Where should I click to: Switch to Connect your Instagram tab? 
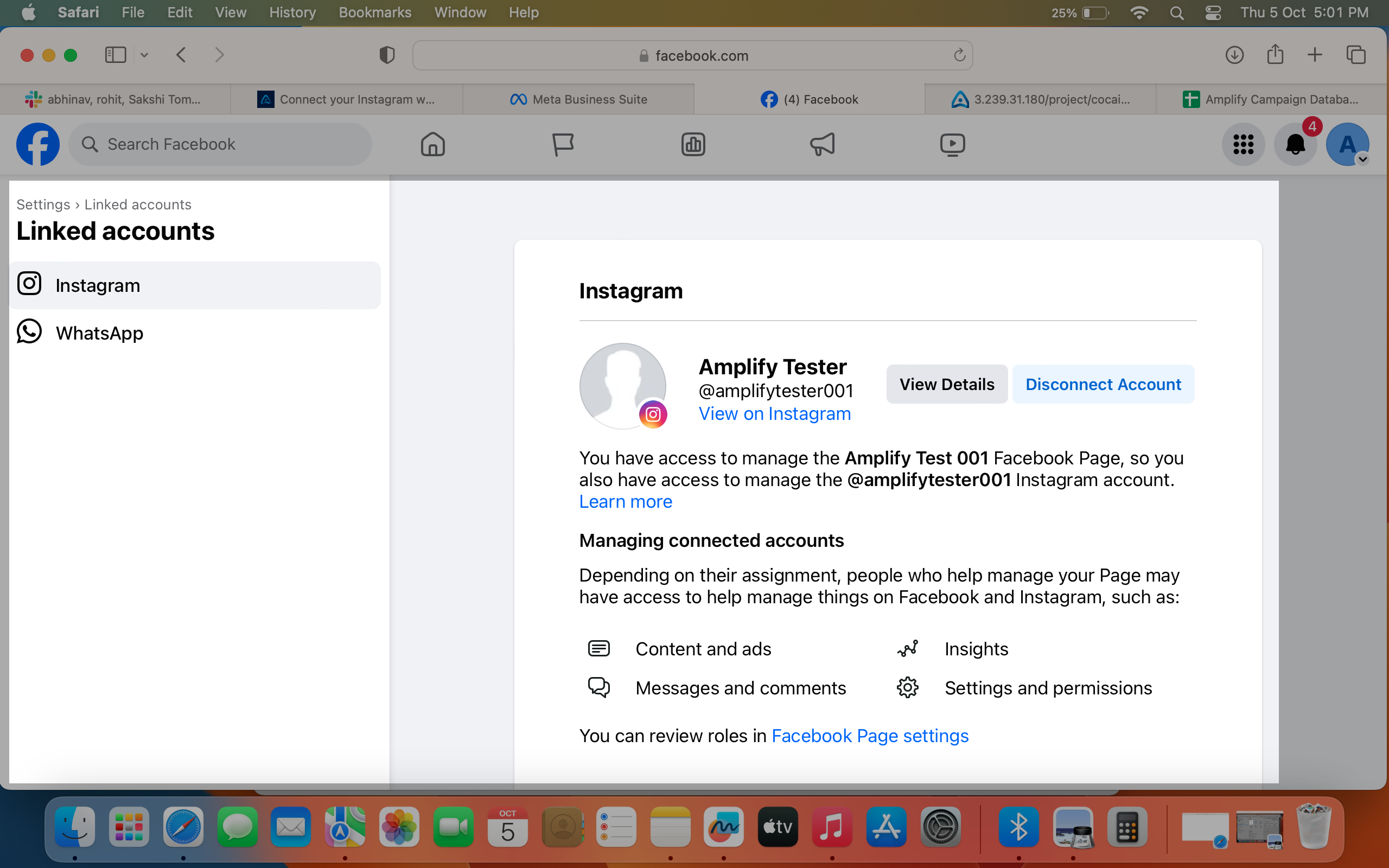347,99
